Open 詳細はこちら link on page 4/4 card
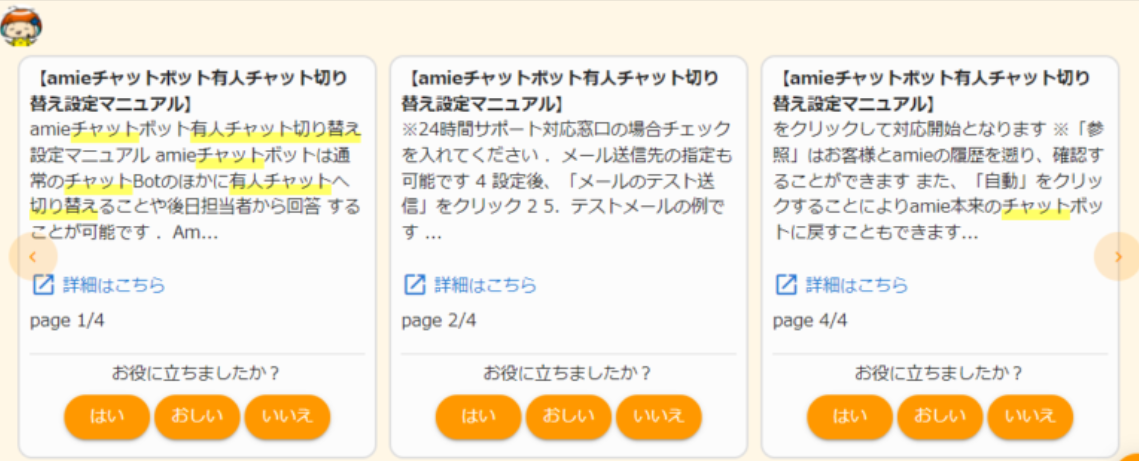The height and width of the screenshot is (461, 1139). (857, 285)
